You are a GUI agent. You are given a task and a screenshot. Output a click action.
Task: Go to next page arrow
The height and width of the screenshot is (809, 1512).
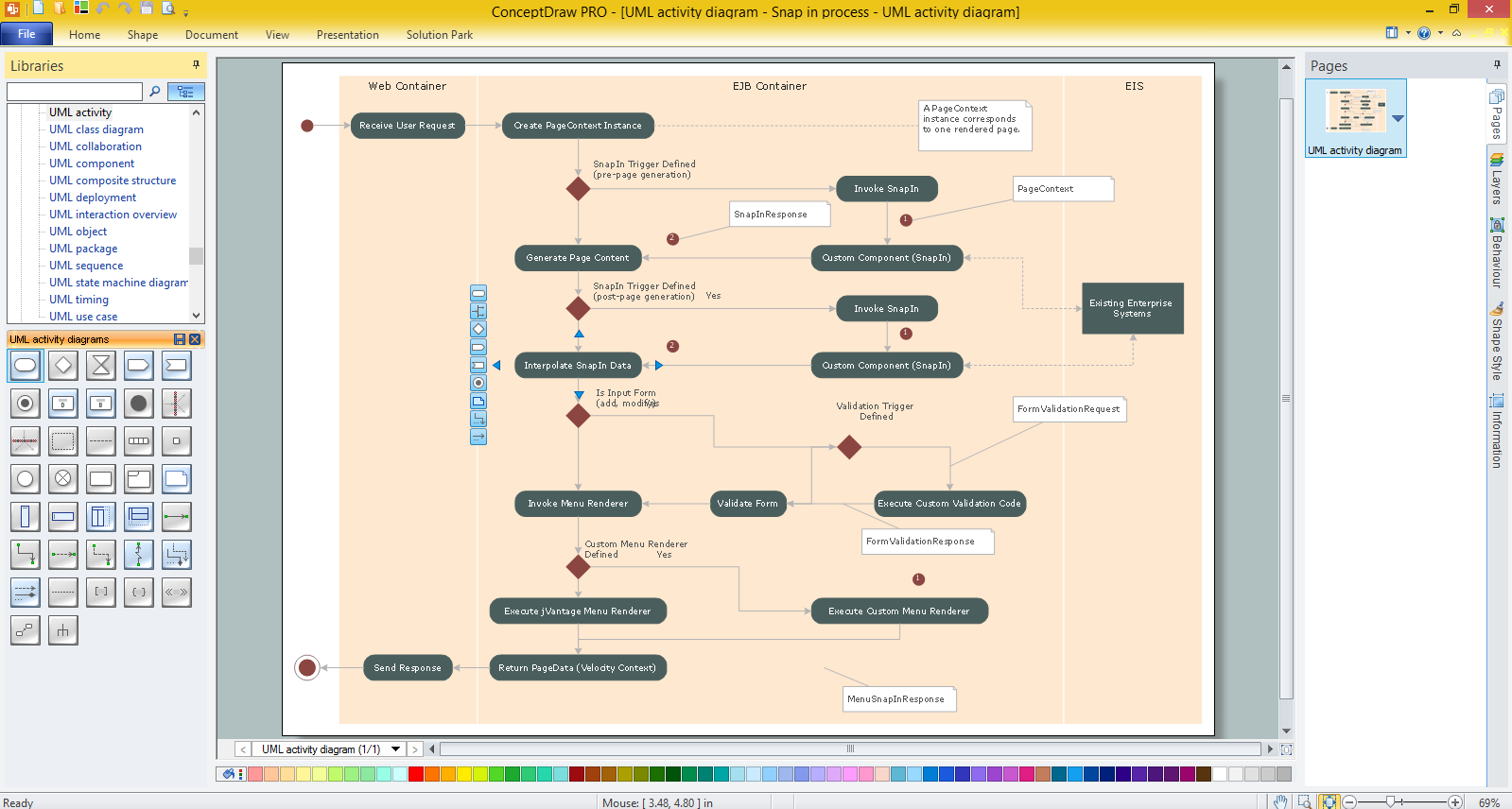[414, 749]
